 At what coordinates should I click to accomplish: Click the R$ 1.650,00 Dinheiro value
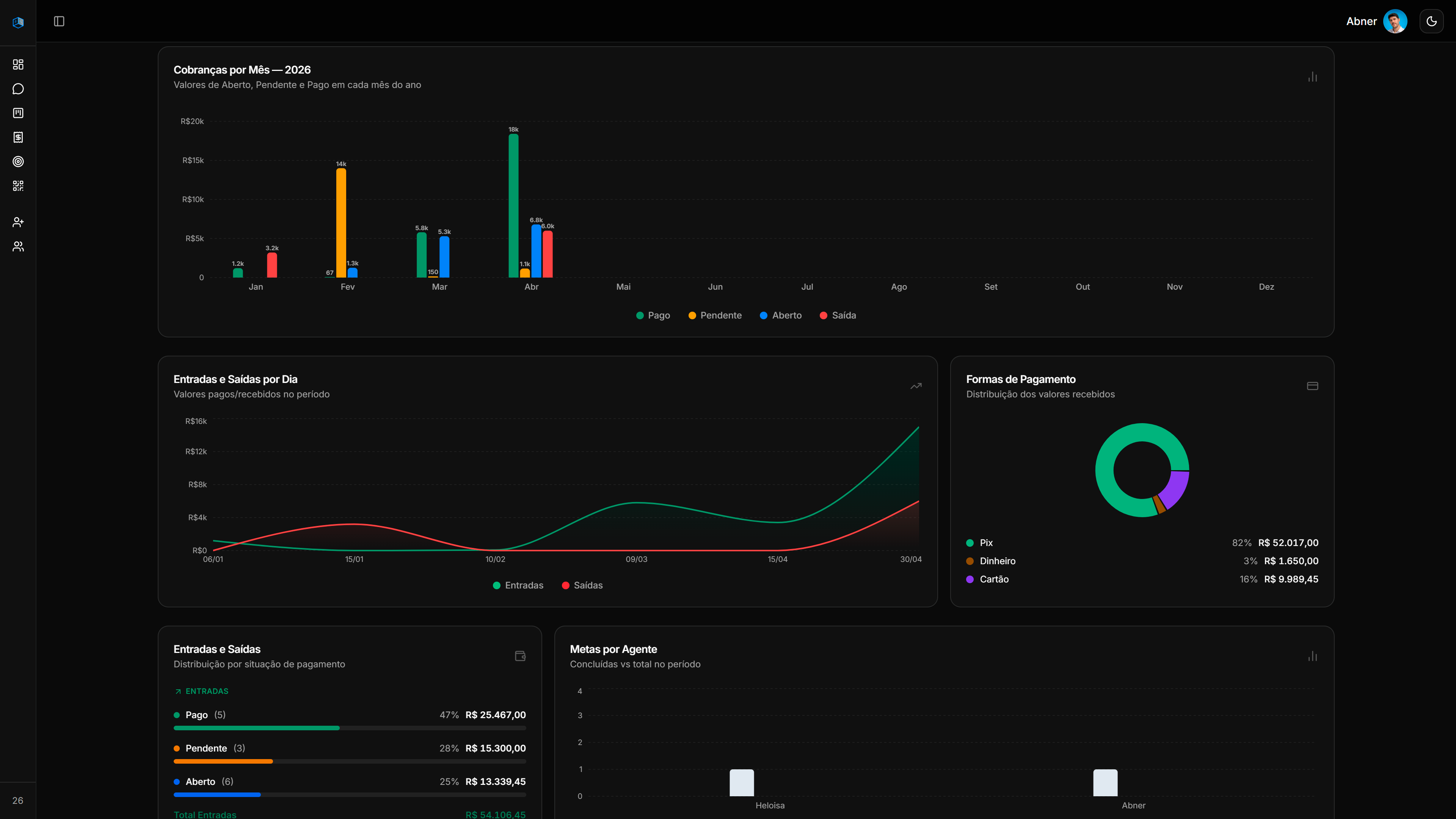tap(1291, 561)
